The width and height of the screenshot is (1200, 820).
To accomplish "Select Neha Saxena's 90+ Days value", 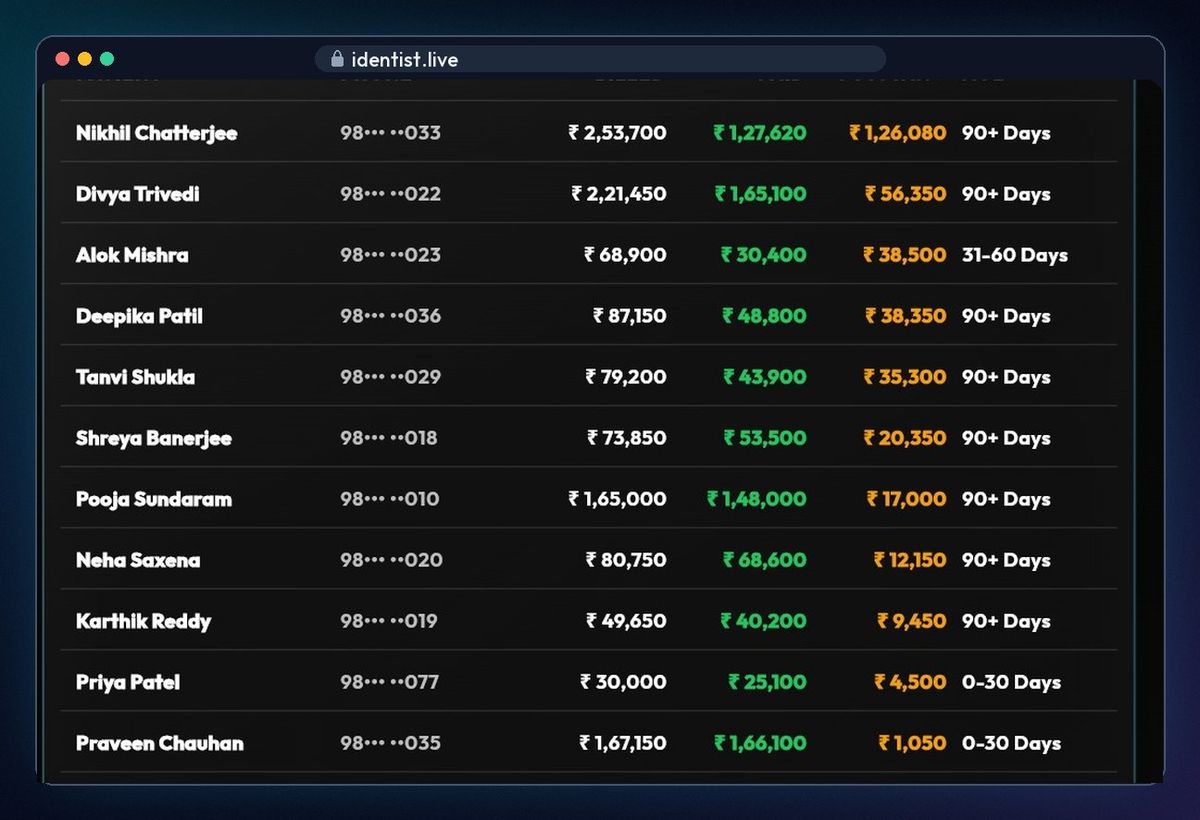I will [x=1006, y=560].
